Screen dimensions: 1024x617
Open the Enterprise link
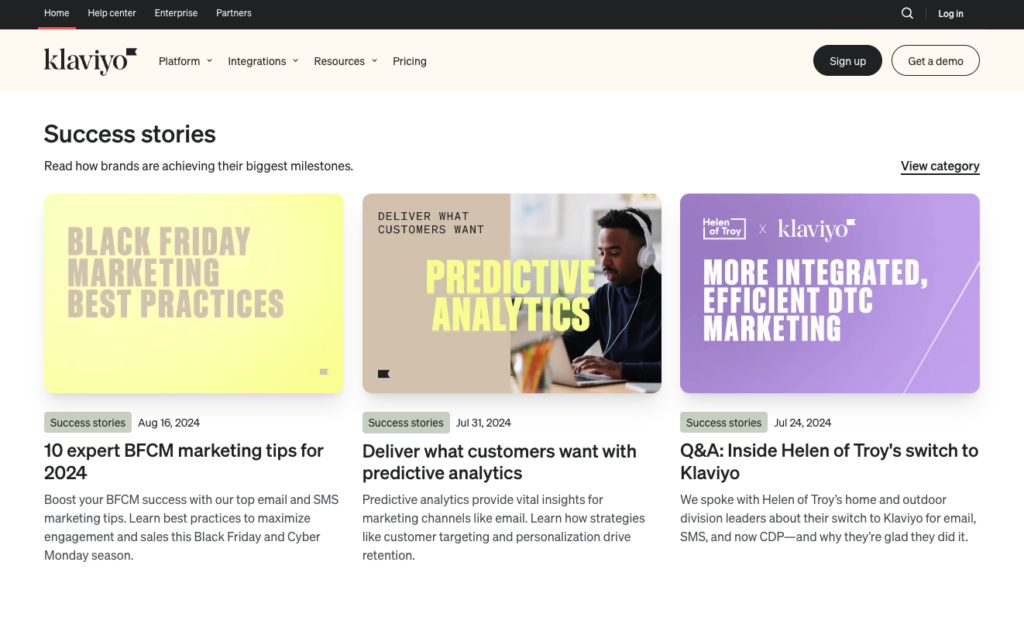click(176, 13)
